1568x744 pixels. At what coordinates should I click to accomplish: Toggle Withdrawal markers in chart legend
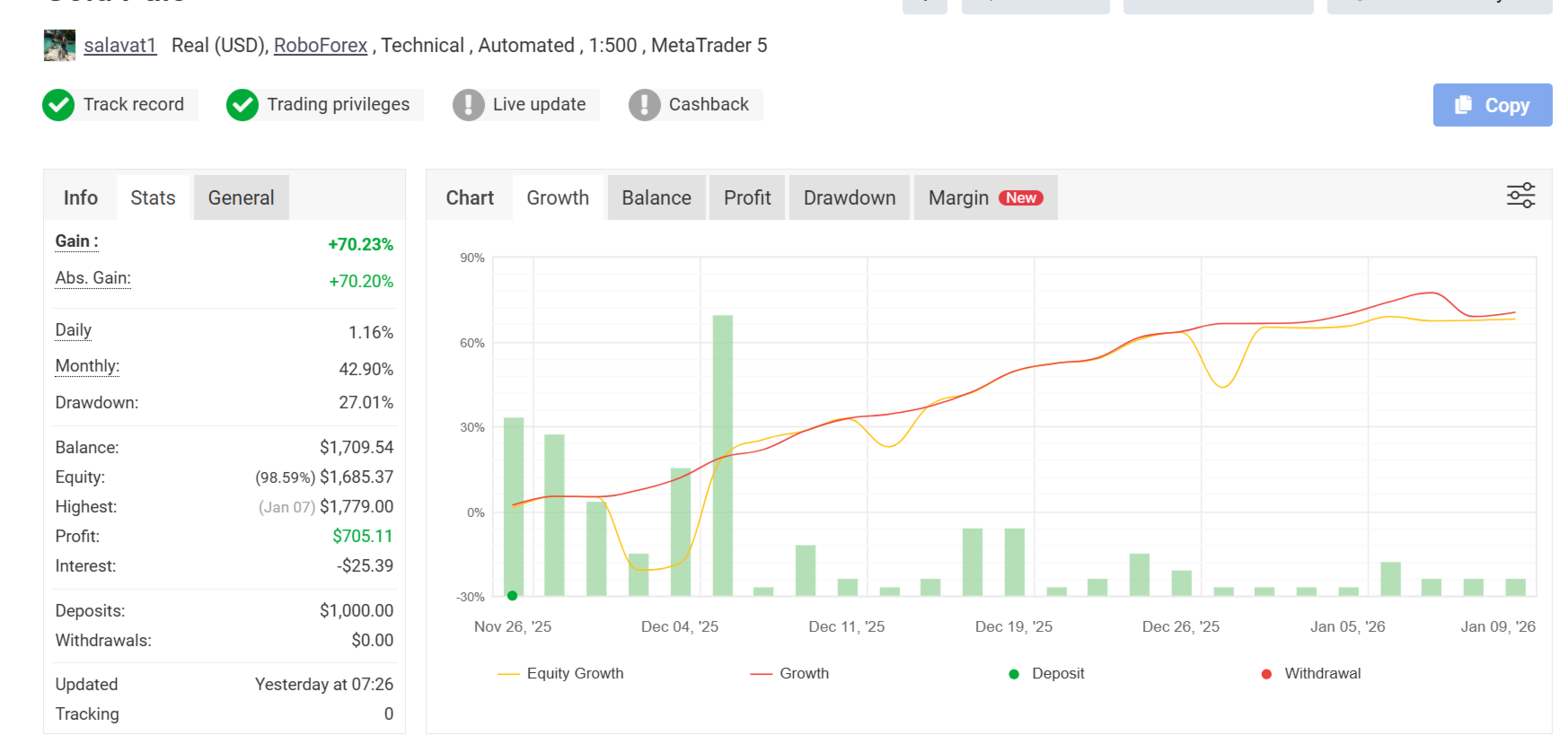1311,674
